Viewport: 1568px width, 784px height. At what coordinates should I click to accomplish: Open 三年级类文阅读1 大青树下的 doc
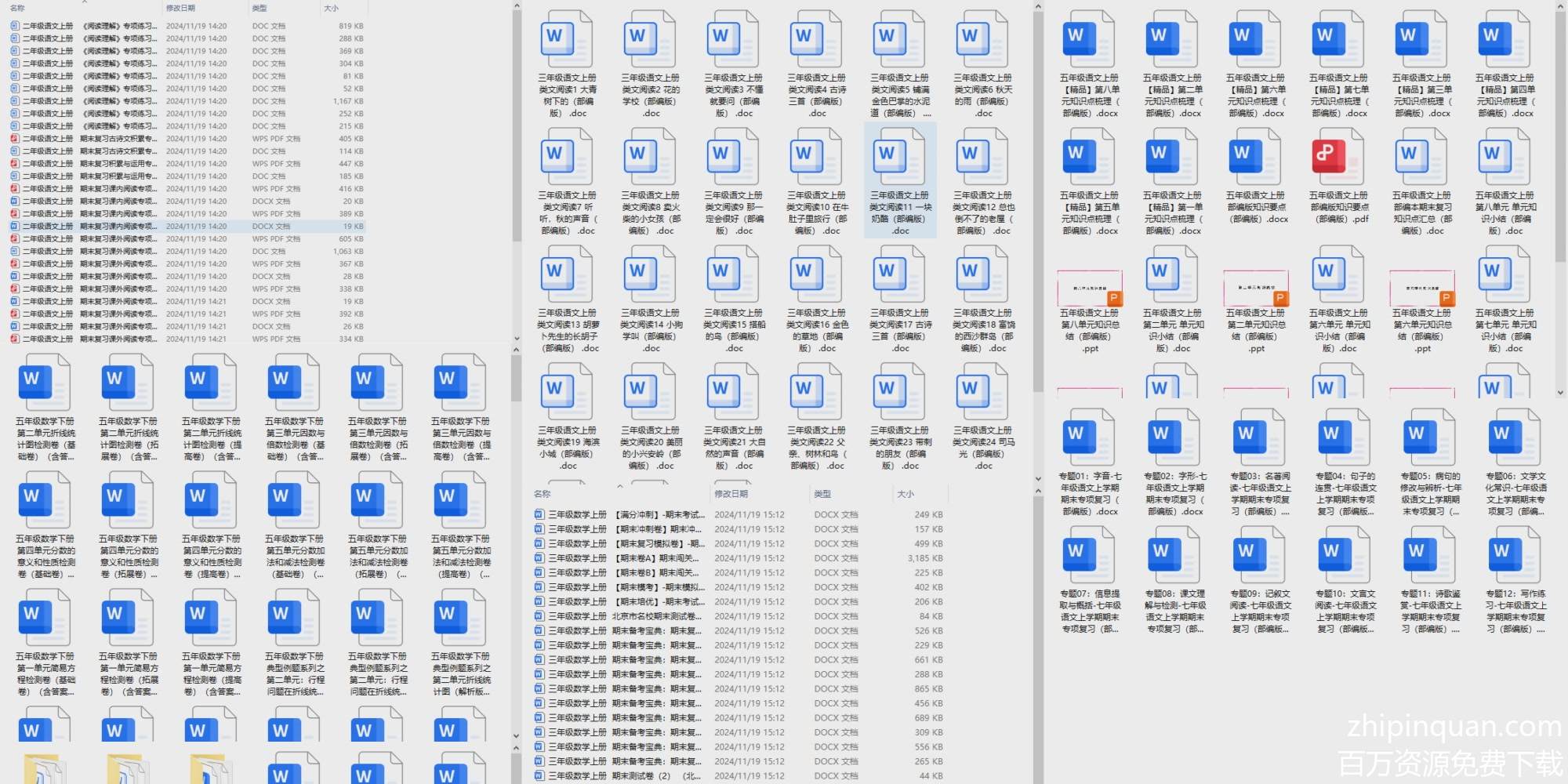coord(567,40)
